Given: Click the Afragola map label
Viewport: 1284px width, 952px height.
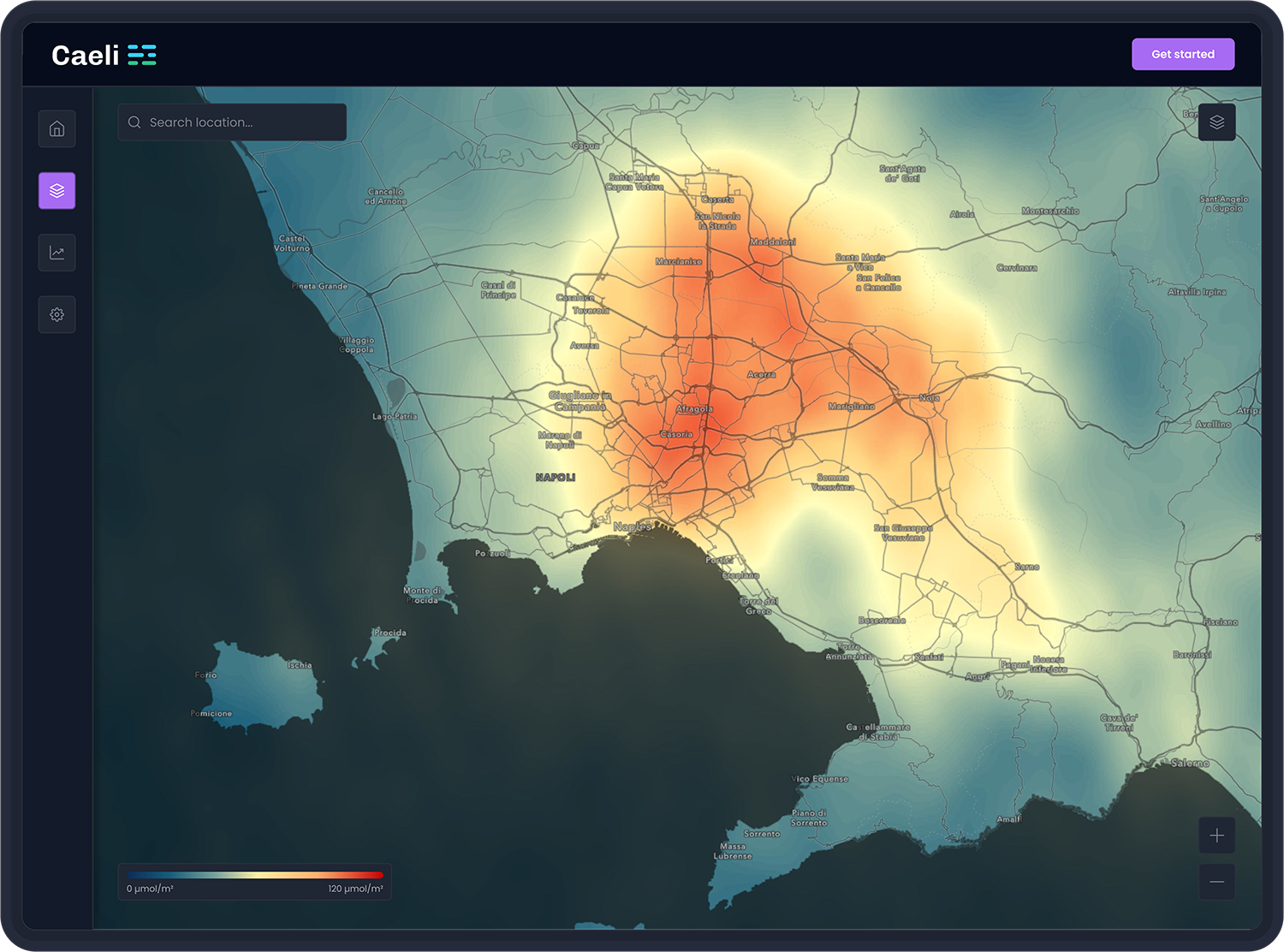Looking at the screenshot, I should pos(694,409).
